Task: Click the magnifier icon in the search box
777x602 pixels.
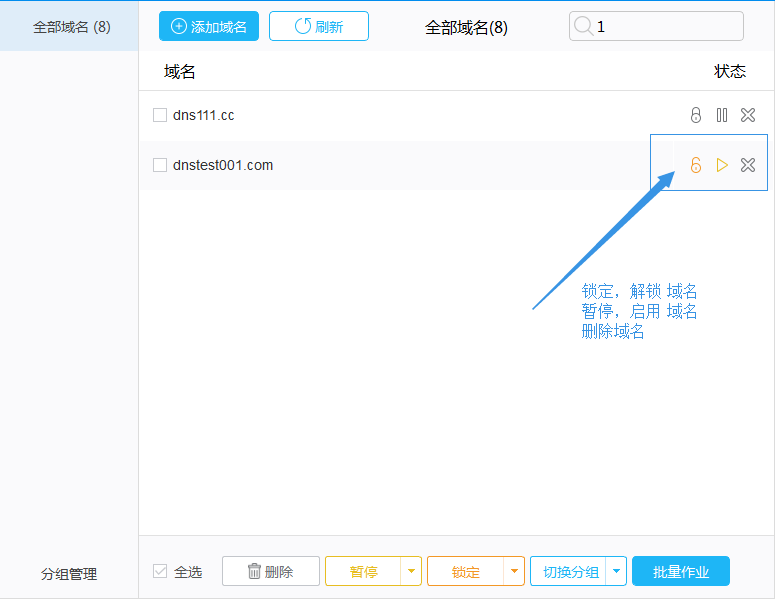Action: point(583,27)
